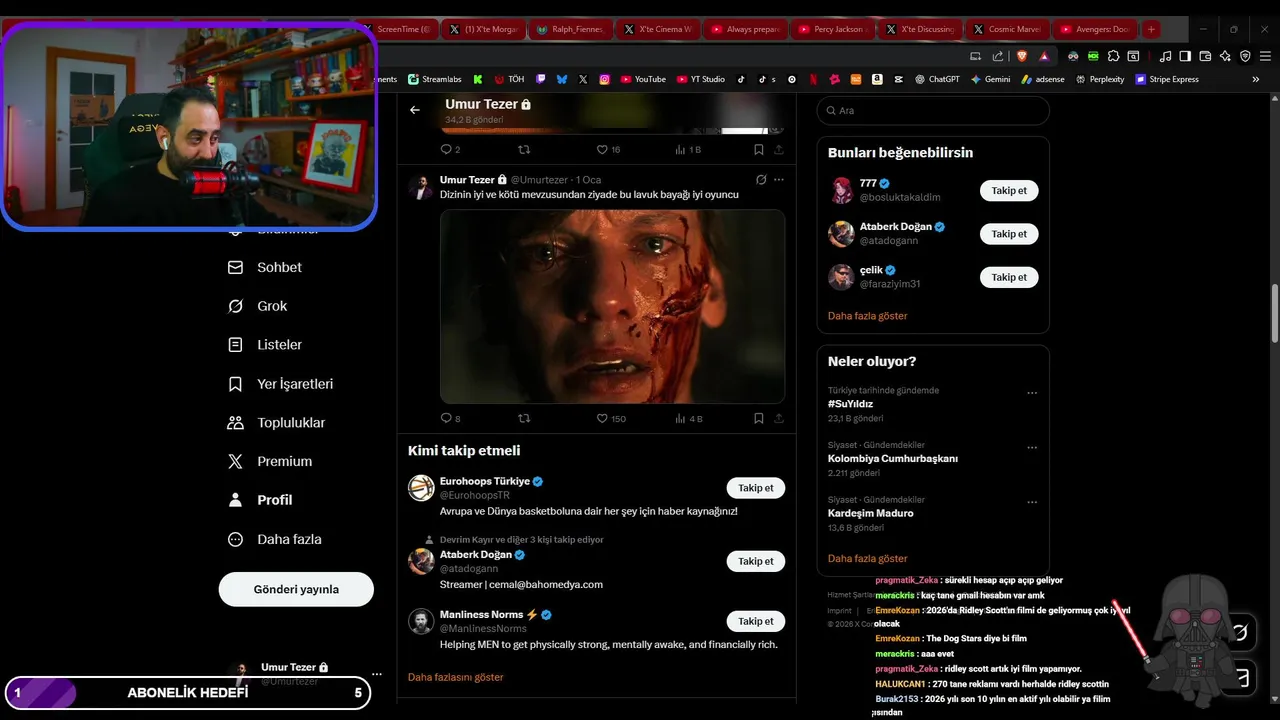Open Eurohoops Türkiye profile avatar
The width and height of the screenshot is (1280, 720).
coord(421,488)
